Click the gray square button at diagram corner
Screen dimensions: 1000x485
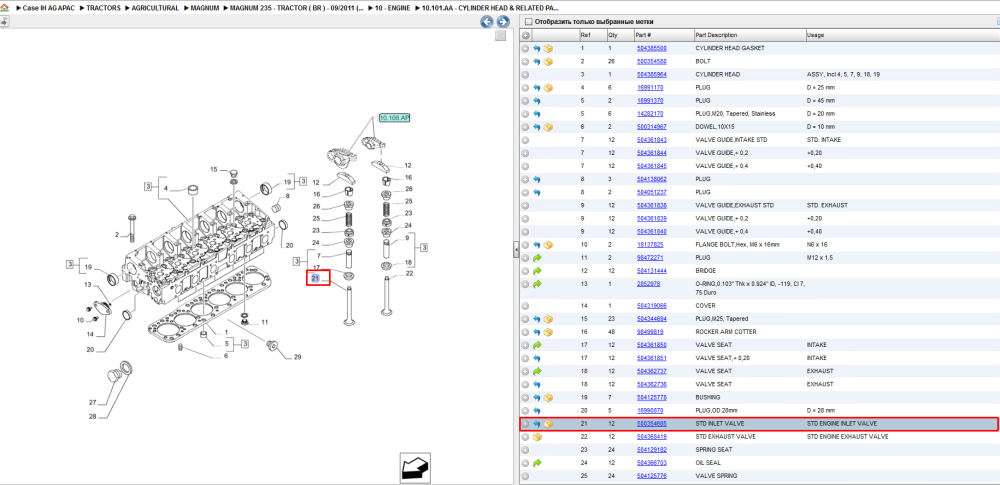[501, 36]
